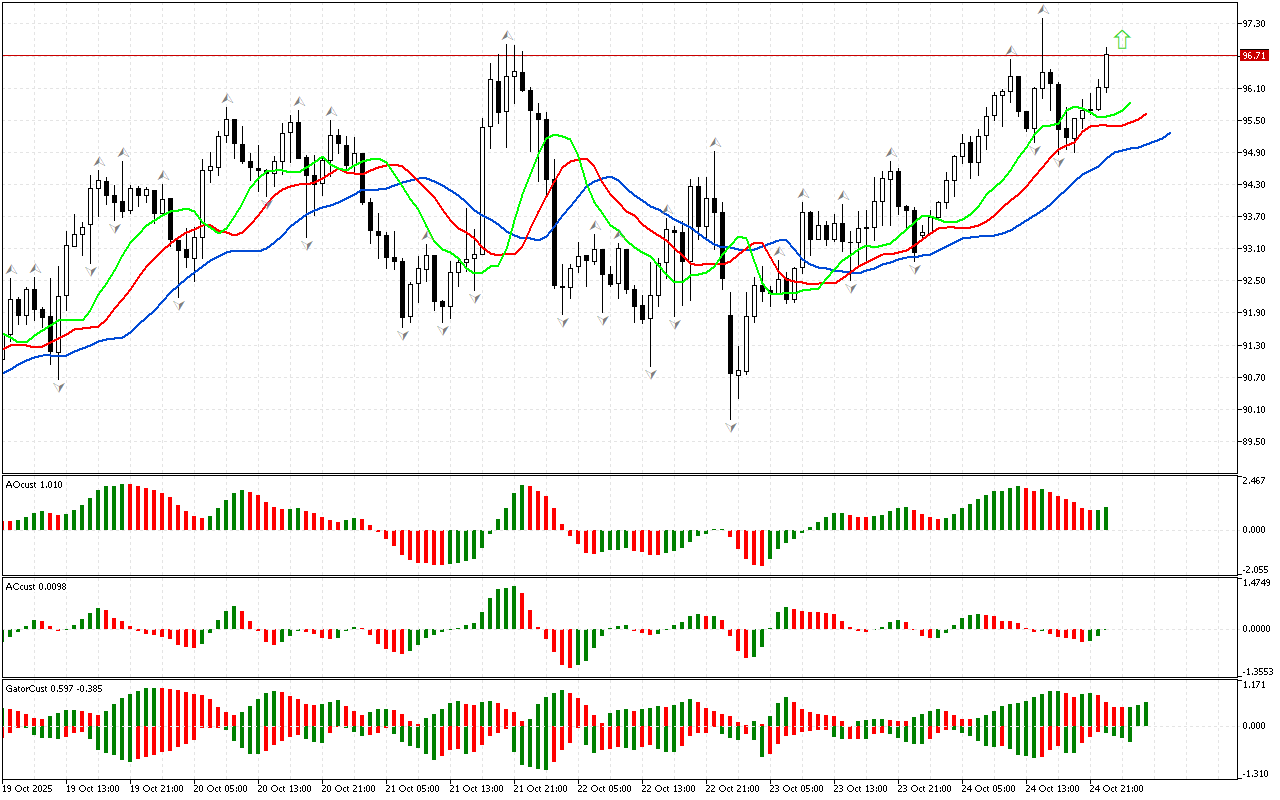Select the fractal arrow below the lowest candle

(x=731, y=427)
